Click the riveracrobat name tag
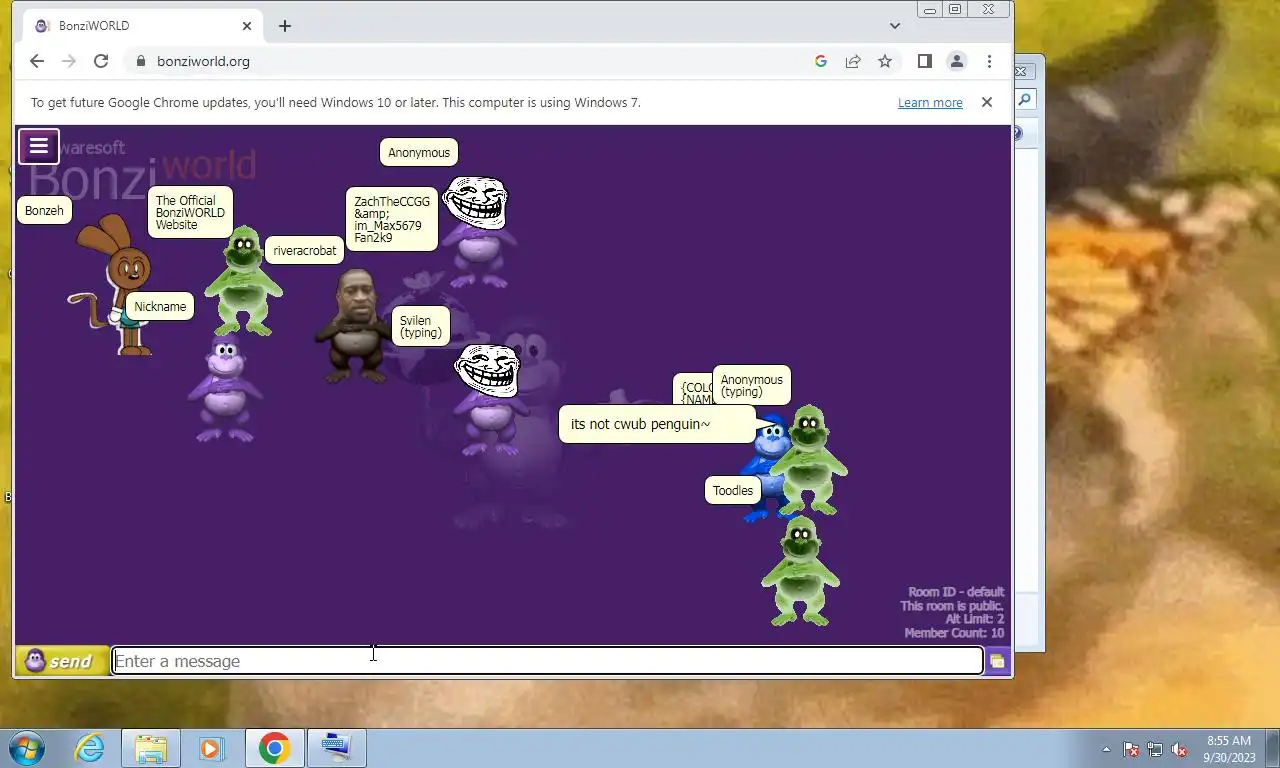Viewport: 1280px width, 768px height. [x=305, y=251]
